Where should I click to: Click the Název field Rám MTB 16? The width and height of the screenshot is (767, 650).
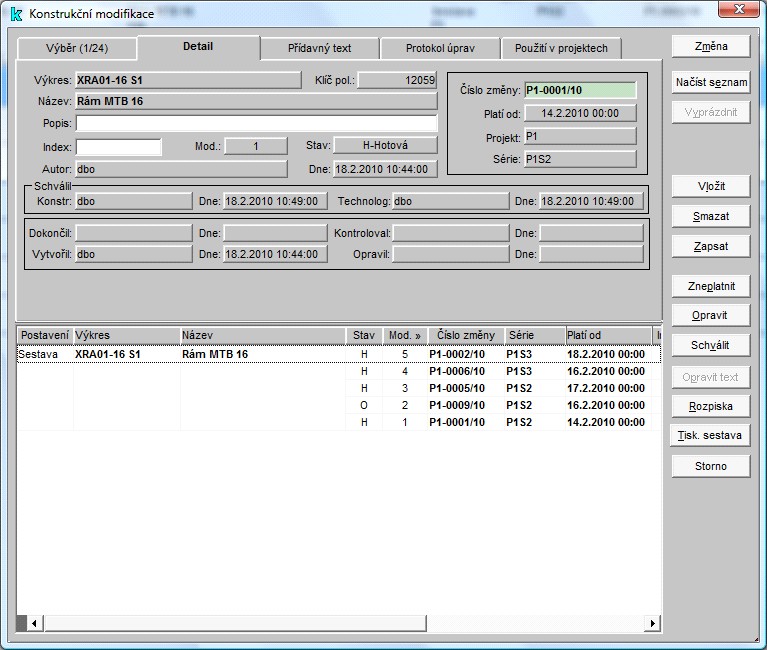point(256,101)
